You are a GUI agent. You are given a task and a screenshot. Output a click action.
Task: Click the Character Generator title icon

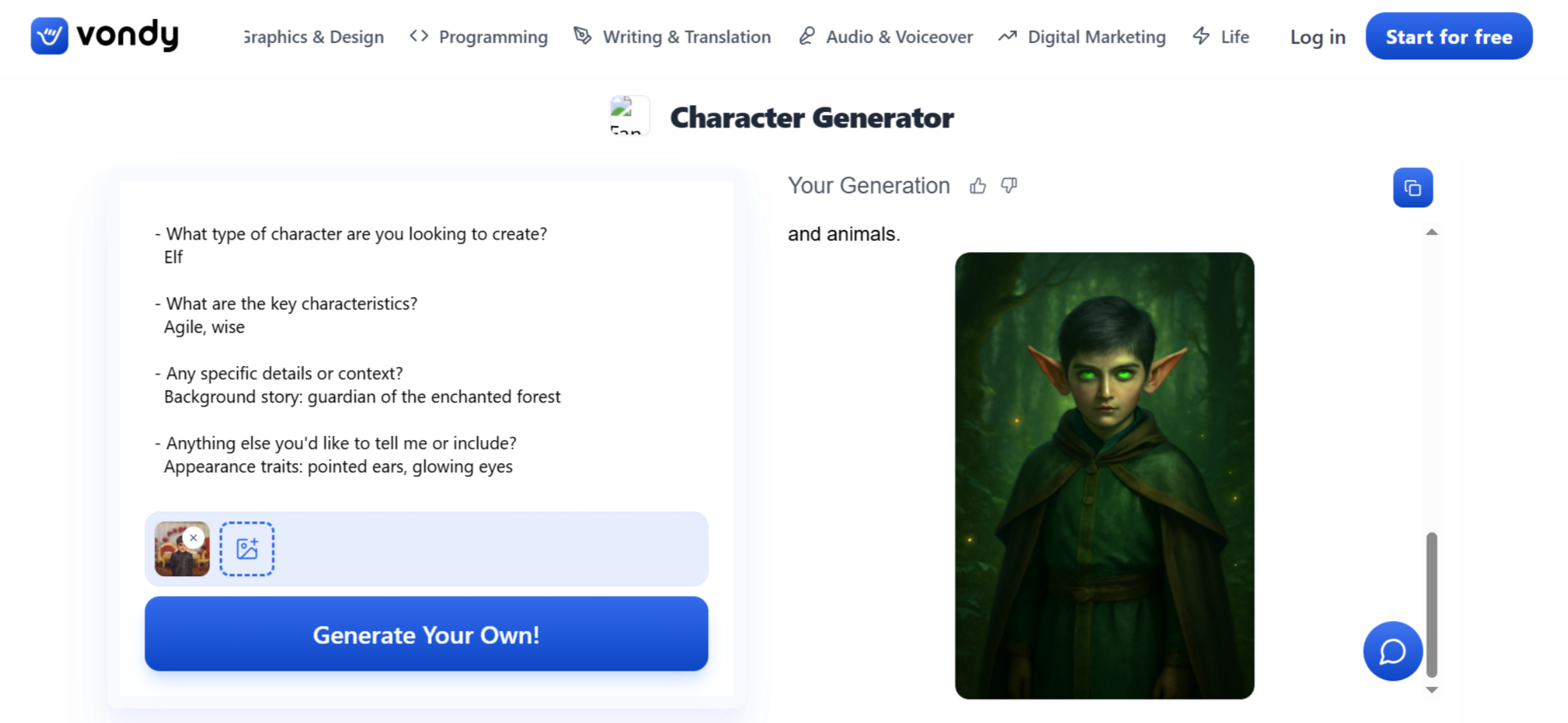(629, 116)
